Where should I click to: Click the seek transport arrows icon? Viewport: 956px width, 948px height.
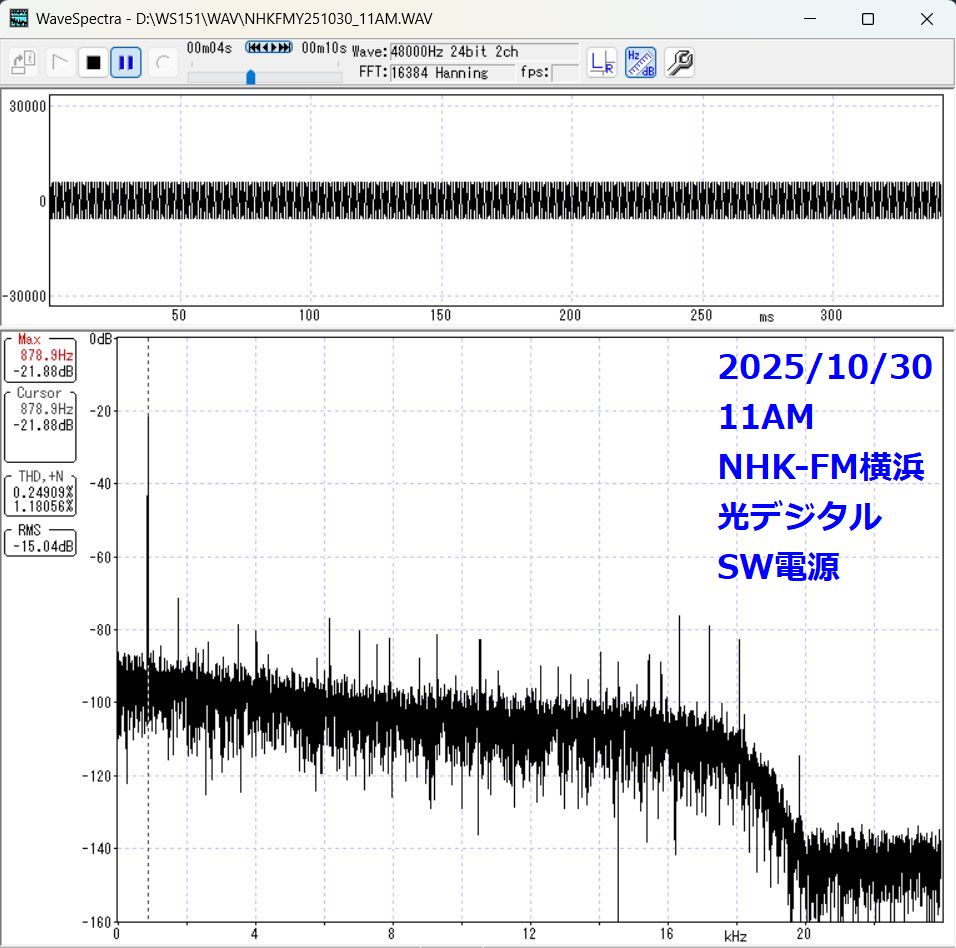pos(269,48)
